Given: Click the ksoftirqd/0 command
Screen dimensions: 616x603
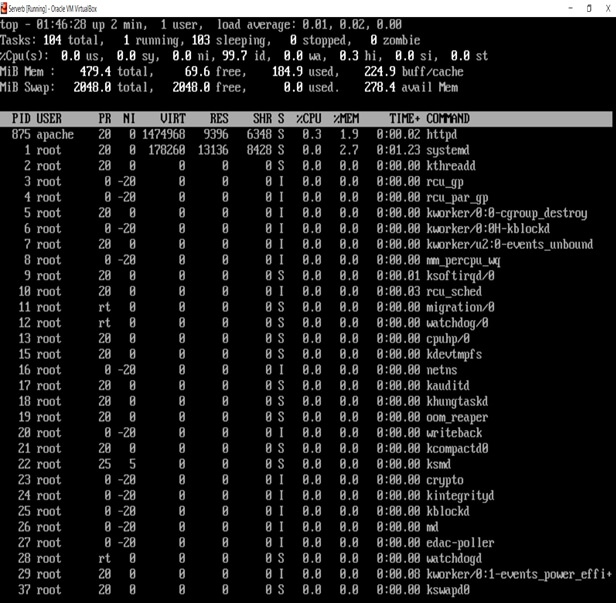Looking at the screenshot, I should 460,276.
